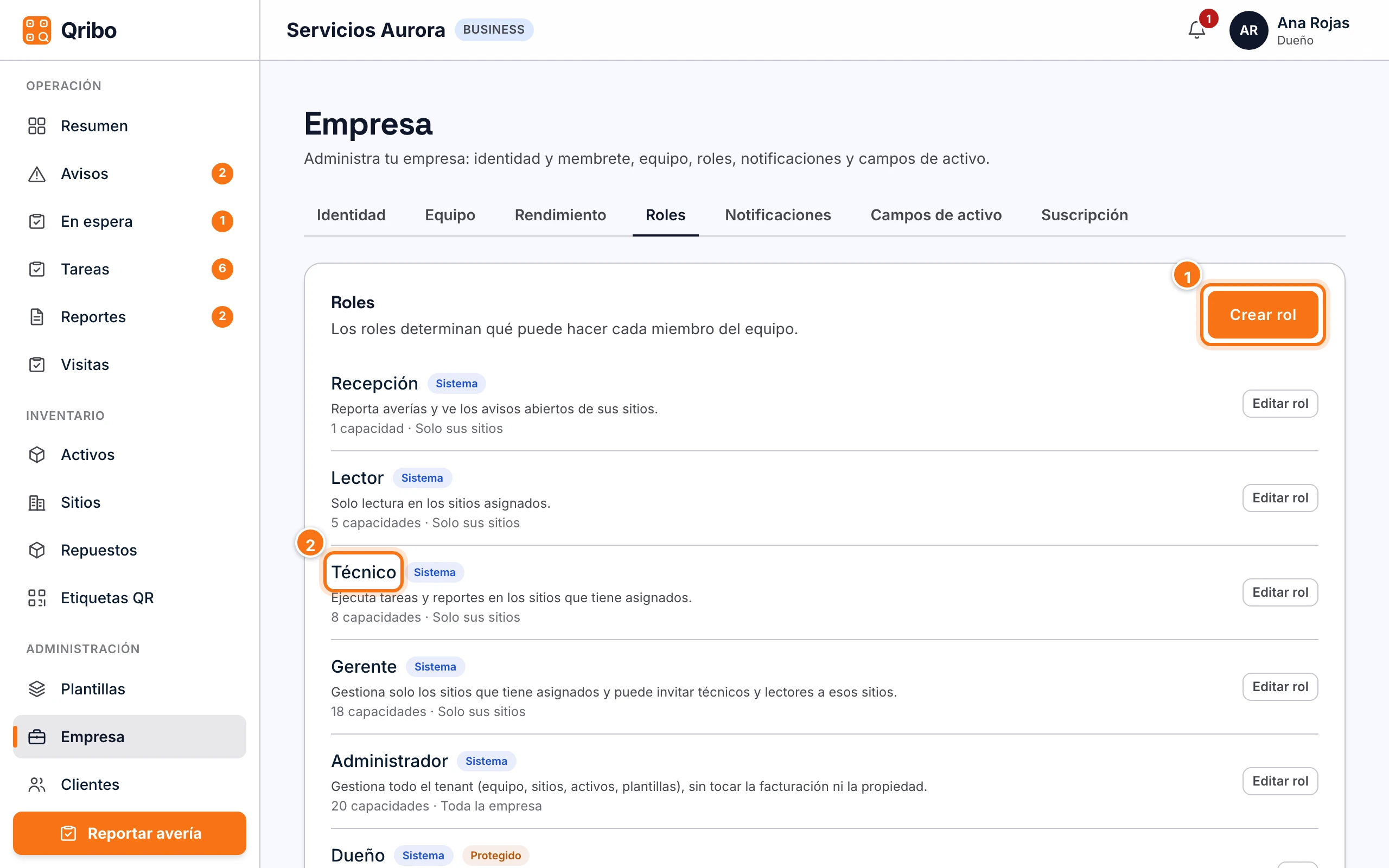
Task: Click the Servicios Aurora company title
Action: pyautogui.click(x=366, y=30)
